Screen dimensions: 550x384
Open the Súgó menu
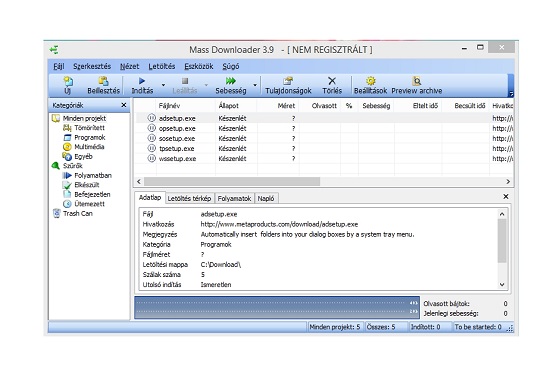click(231, 66)
